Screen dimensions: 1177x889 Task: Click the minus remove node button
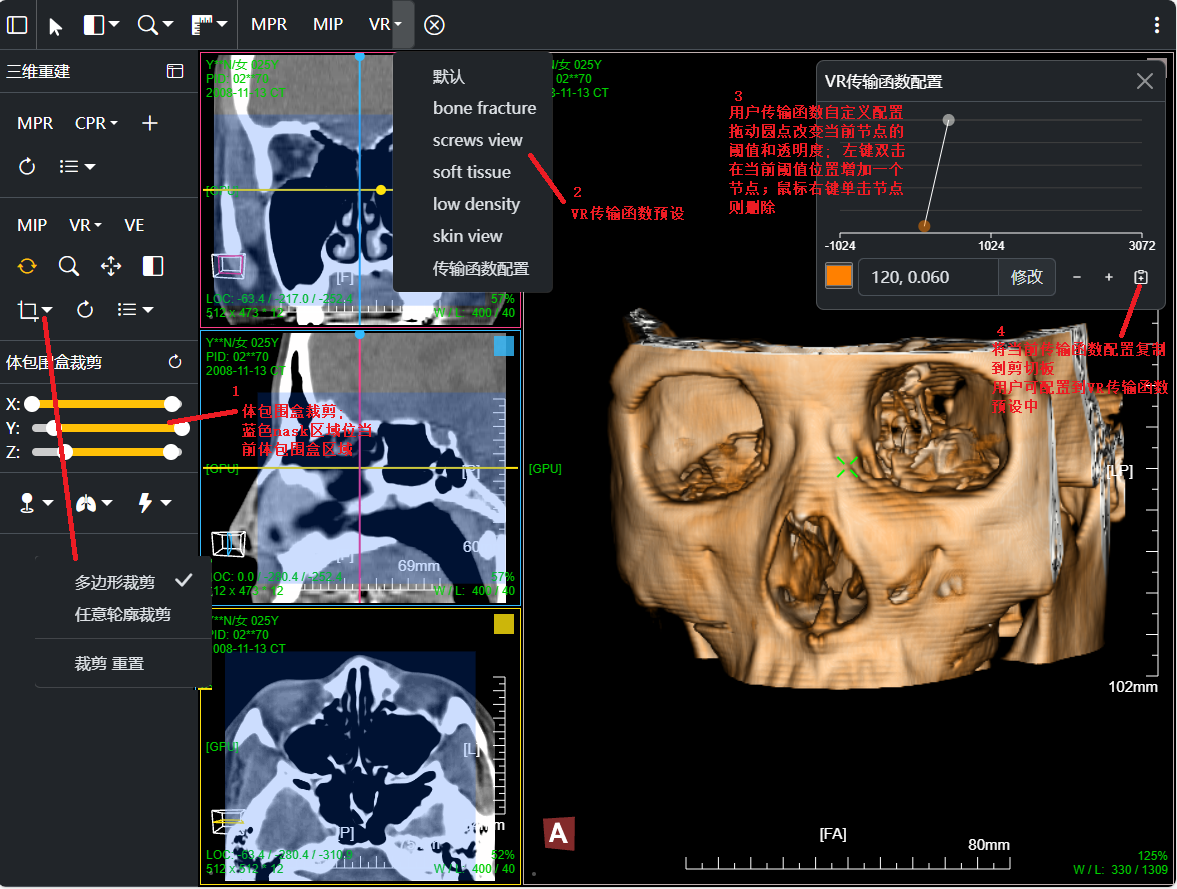pyautogui.click(x=1076, y=277)
